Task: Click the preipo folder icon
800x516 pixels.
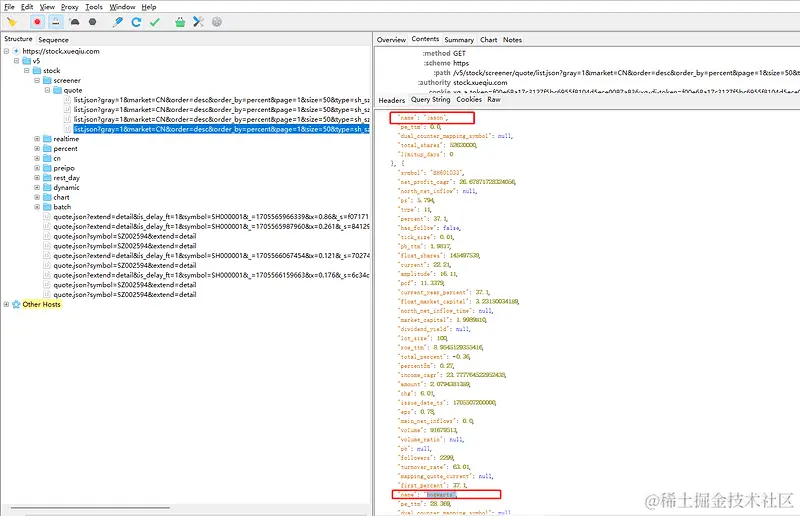Action: click(x=47, y=168)
